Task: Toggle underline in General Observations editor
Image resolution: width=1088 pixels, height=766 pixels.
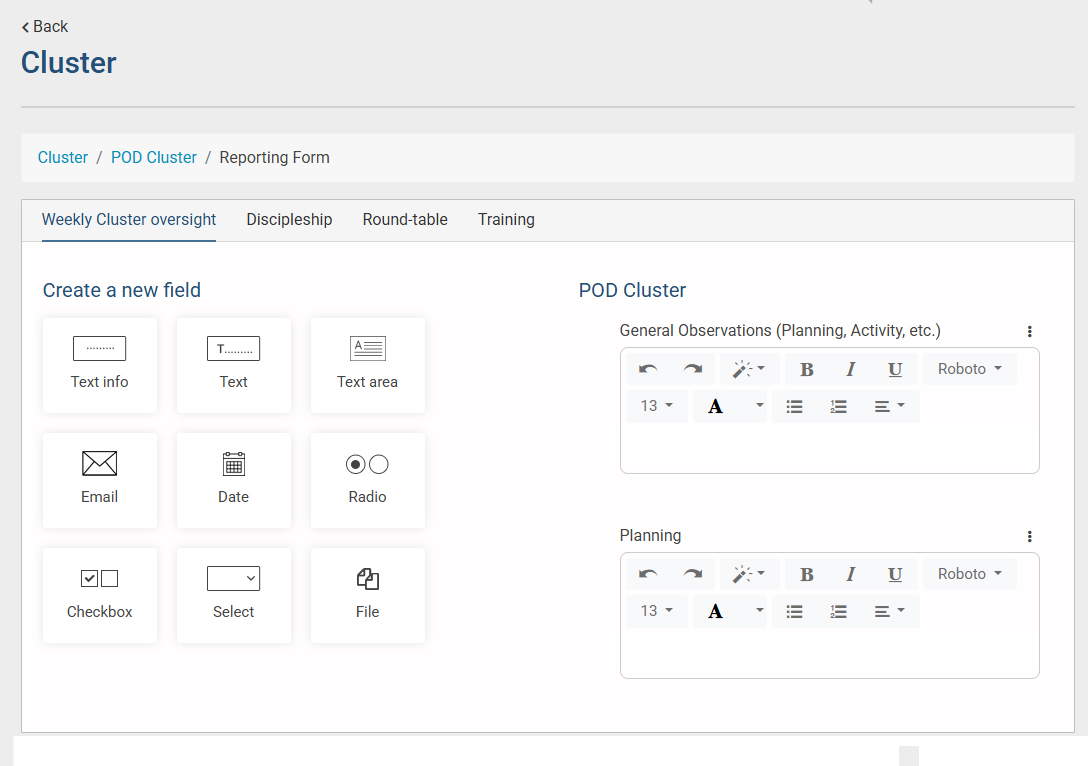Action: coord(895,369)
